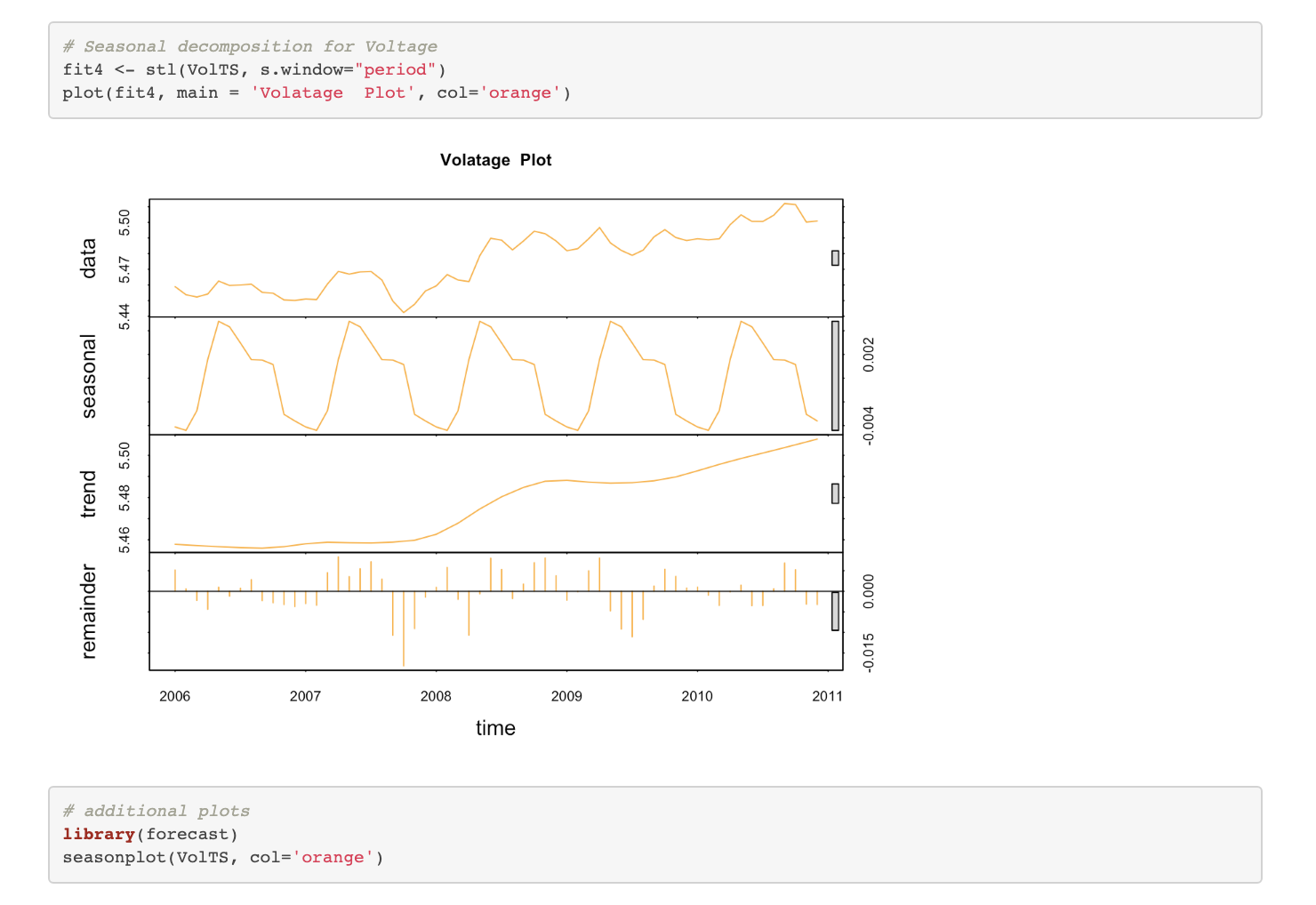Click the 'remainder' panel axis label
Viewport: 1316px width, 905px height.
pos(88,611)
